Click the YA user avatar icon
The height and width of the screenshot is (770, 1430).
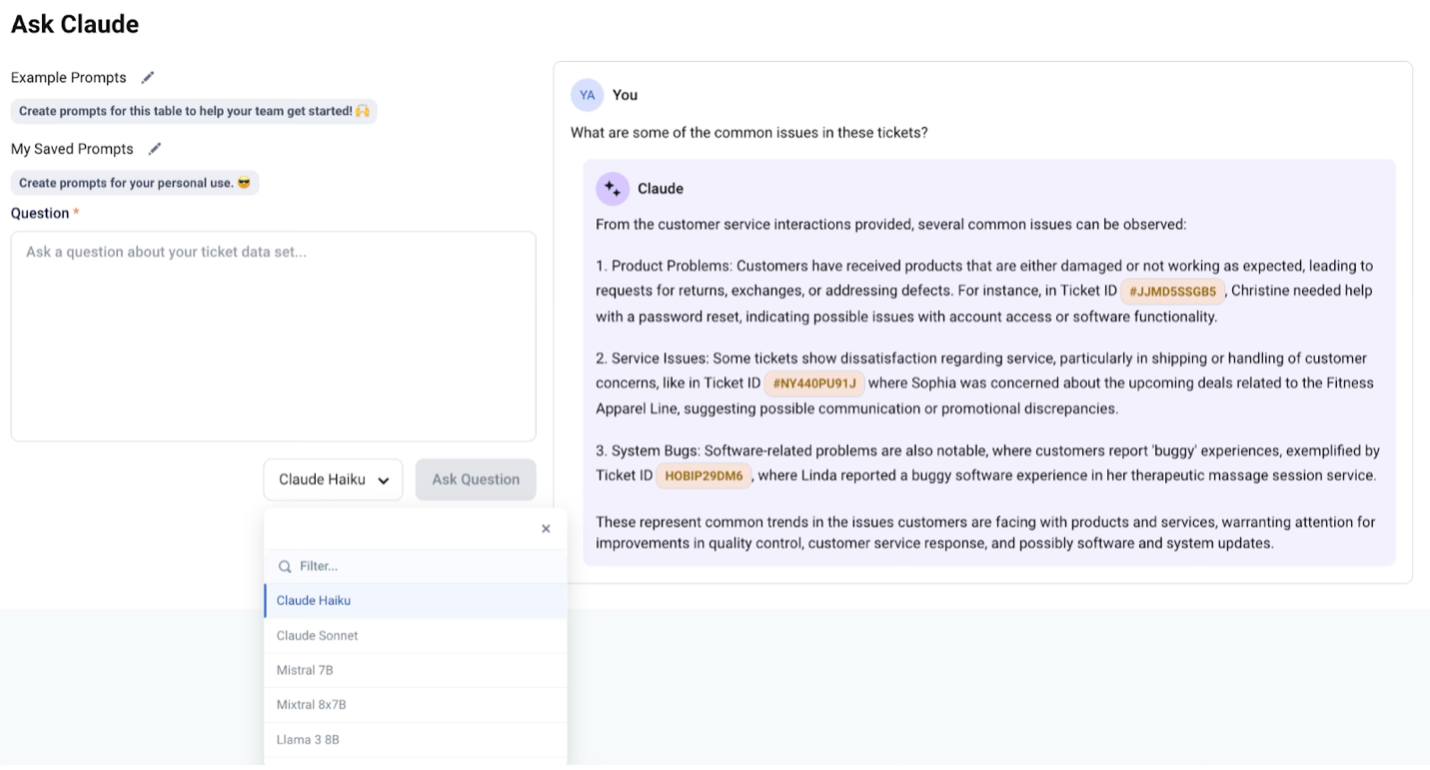tap(586, 95)
